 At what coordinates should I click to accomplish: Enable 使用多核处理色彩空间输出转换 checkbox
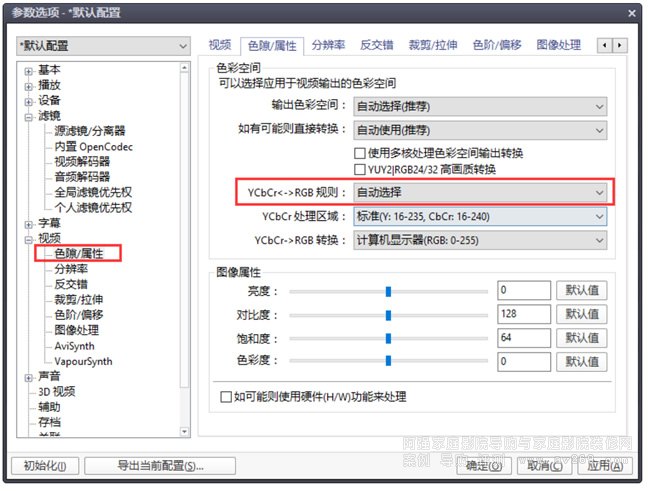[x=361, y=153]
